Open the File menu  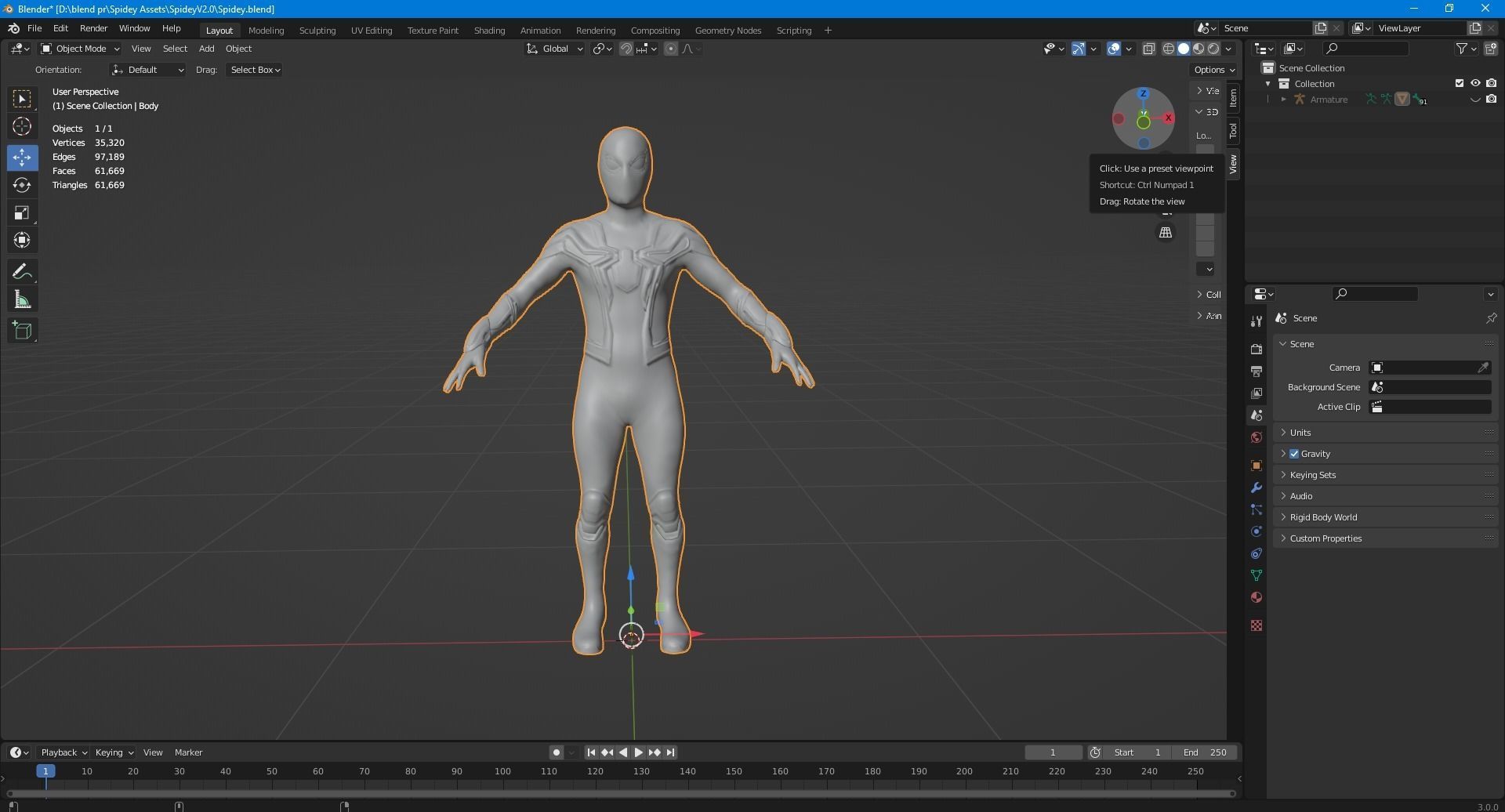pyautogui.click(x=34, y=28)
